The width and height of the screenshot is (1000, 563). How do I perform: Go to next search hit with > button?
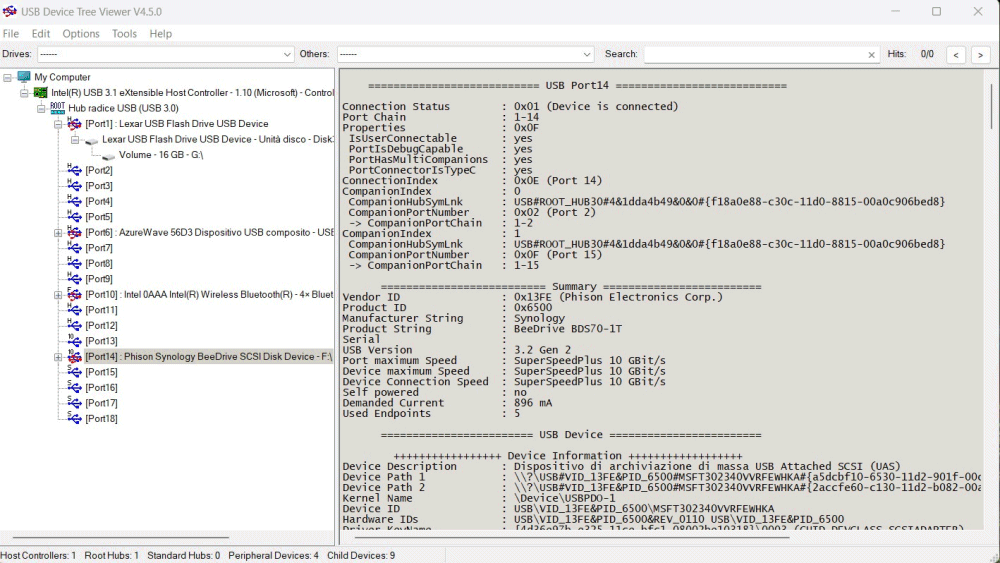pos(980,55)
